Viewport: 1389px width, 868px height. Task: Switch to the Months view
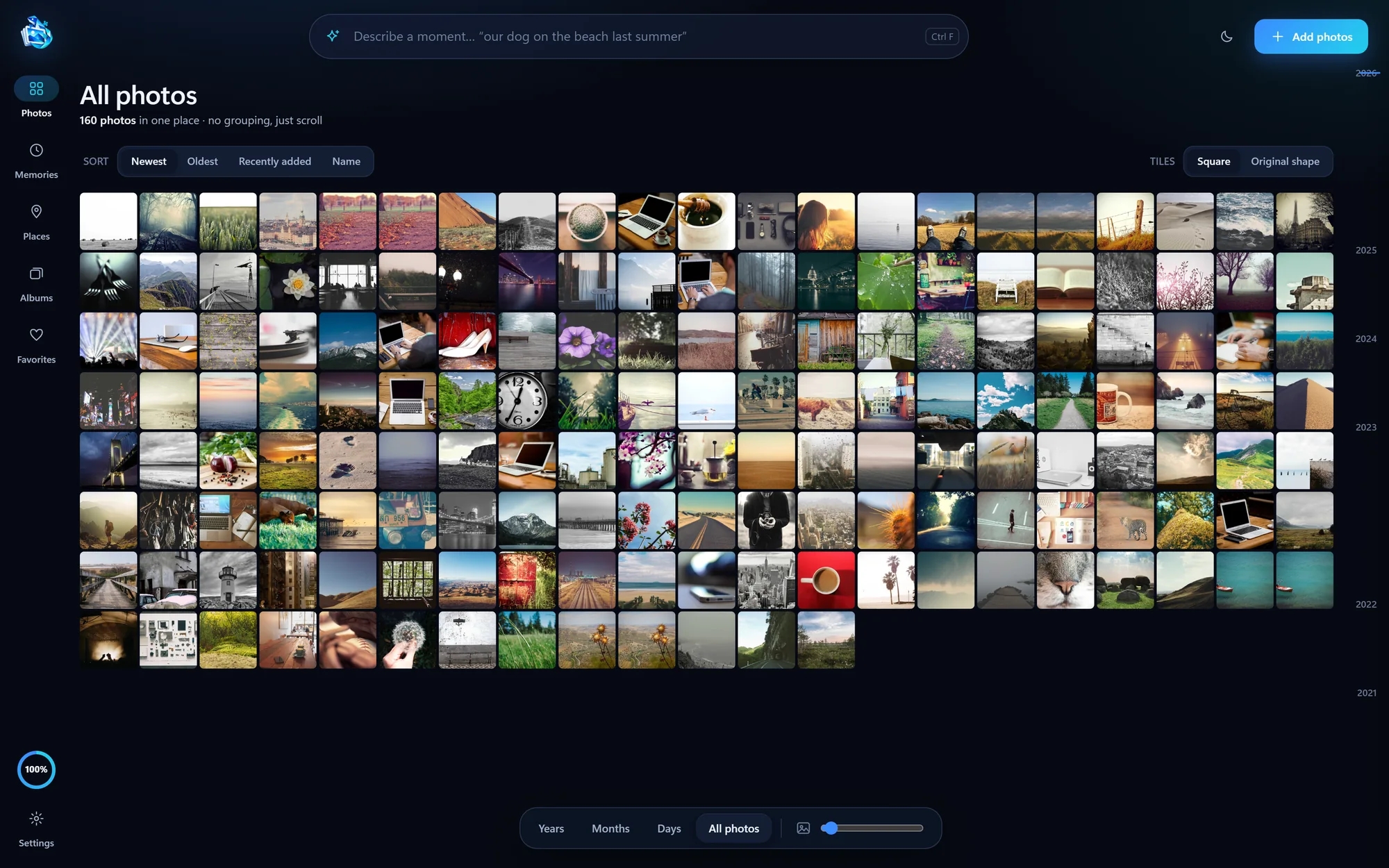[610, 828]
